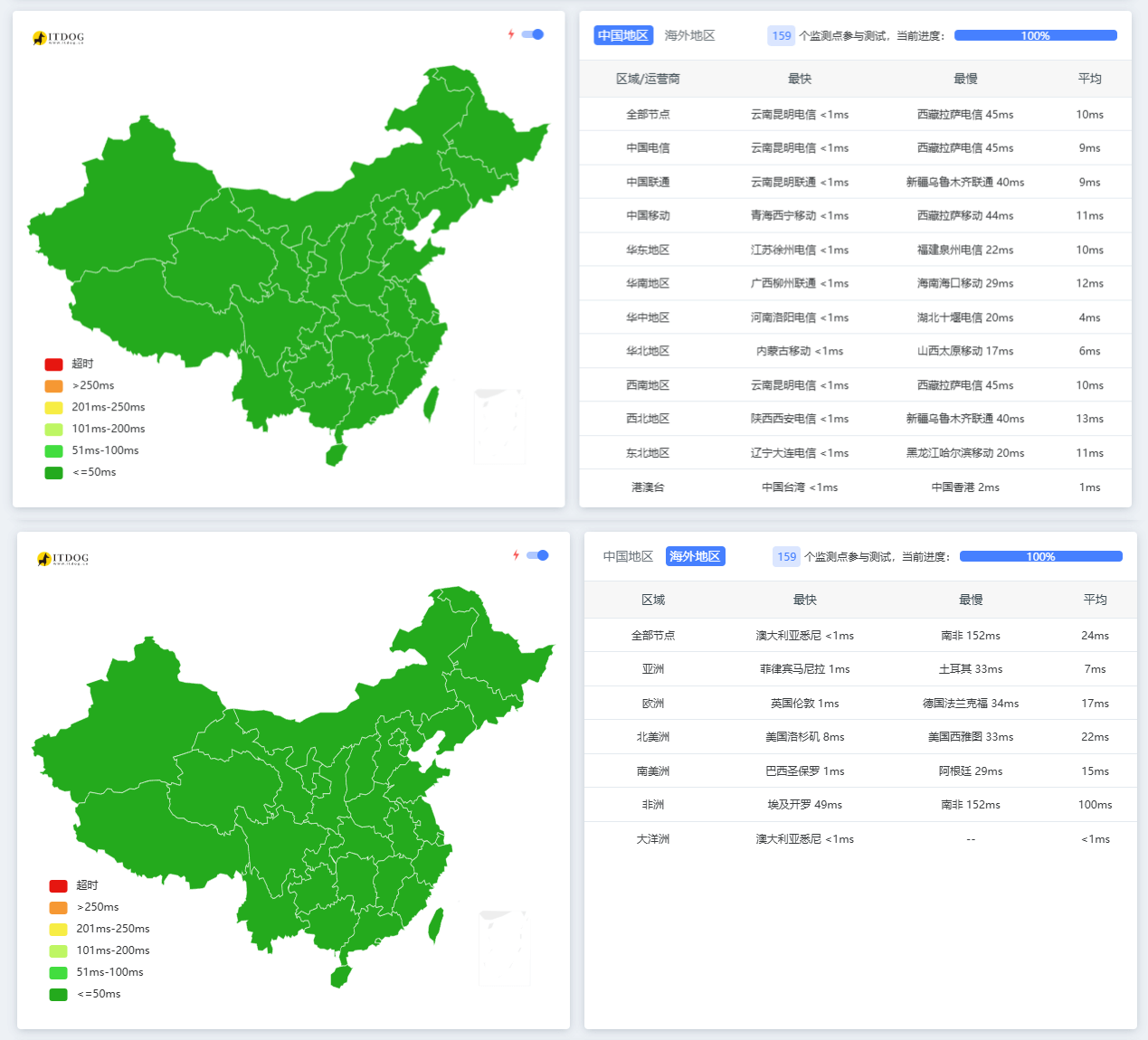Click the yellow 201ms-250ms swatch on upper map
This screenshot has width=1148, height=1040.
[54, 408]
